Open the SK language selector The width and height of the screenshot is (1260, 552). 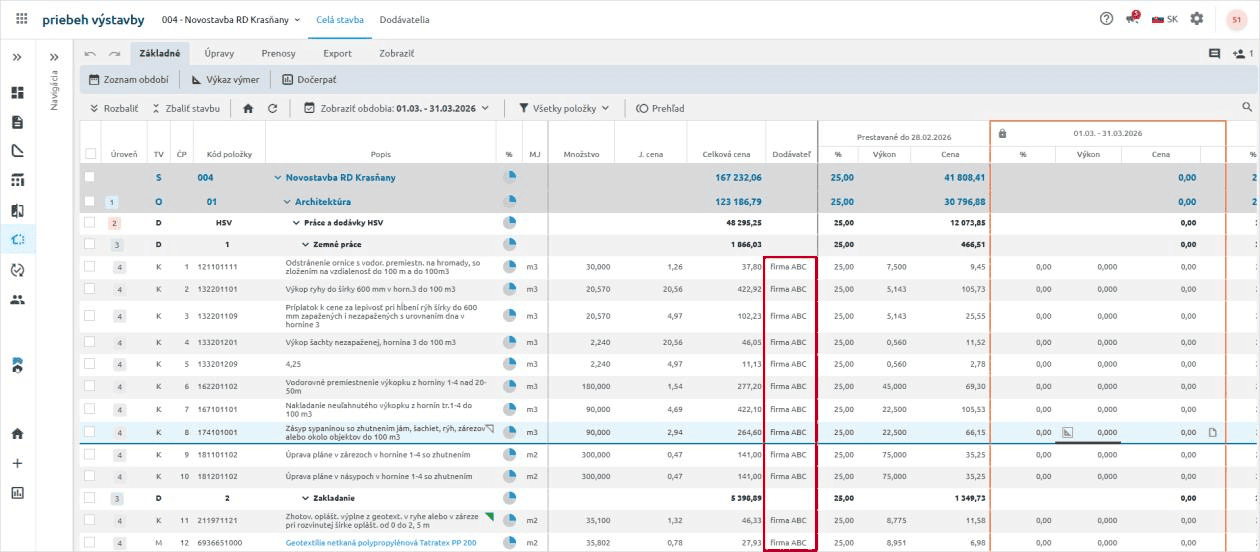click(1165, 19)
